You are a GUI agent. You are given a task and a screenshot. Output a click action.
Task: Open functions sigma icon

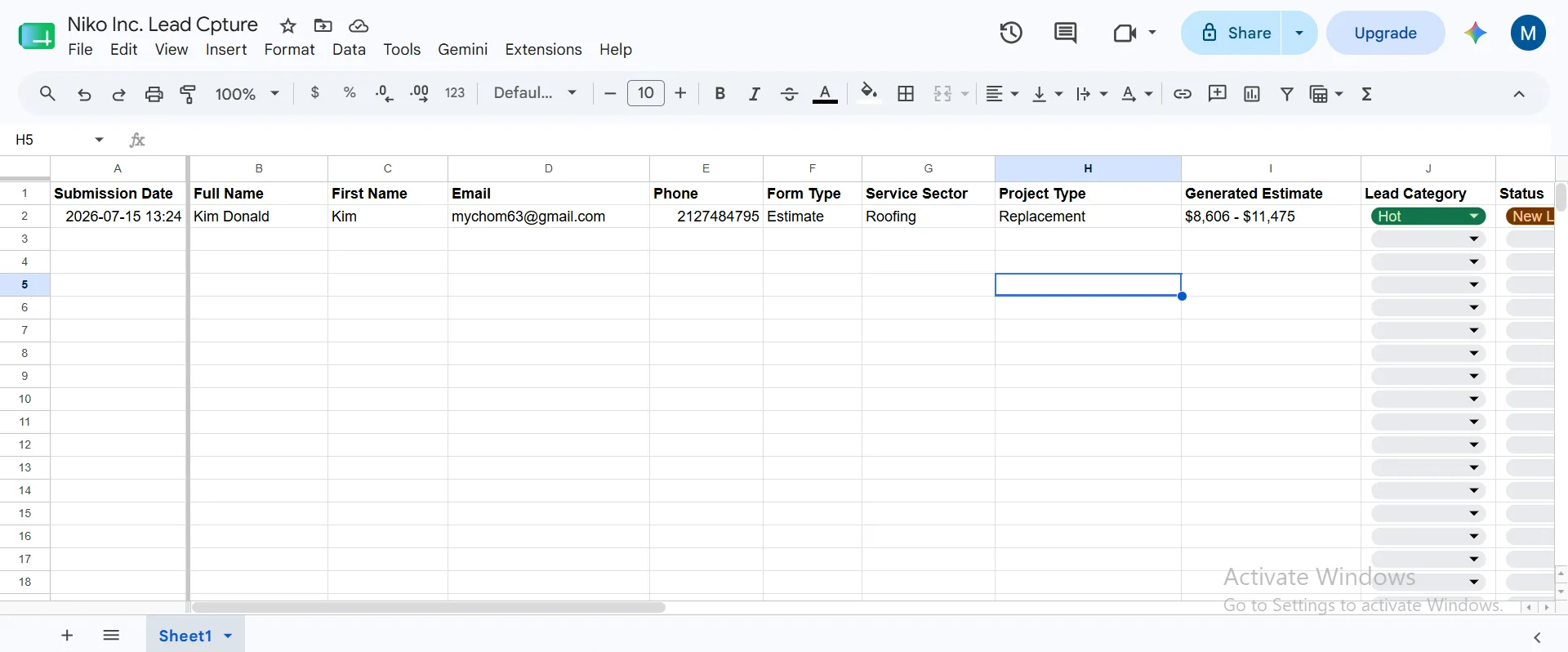click(1367, 93)
